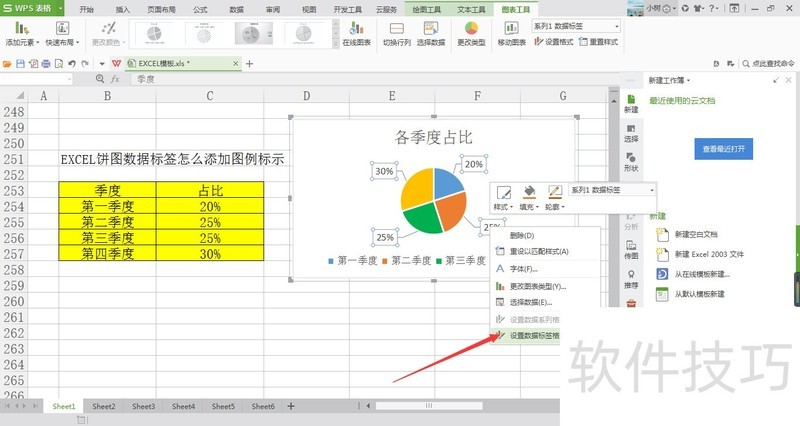Click 切换行列 switch row/column in the ribbon
Image resolution: width=800 pixels, height=426 pixels.
(x=396, y=34)
